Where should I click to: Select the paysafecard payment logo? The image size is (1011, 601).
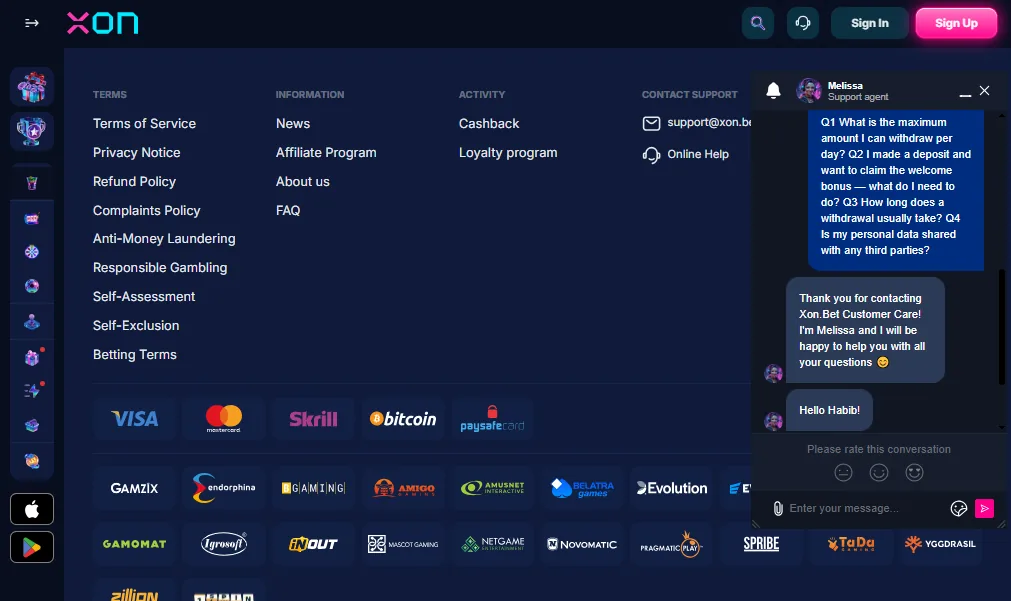click(x=493, y=419)
